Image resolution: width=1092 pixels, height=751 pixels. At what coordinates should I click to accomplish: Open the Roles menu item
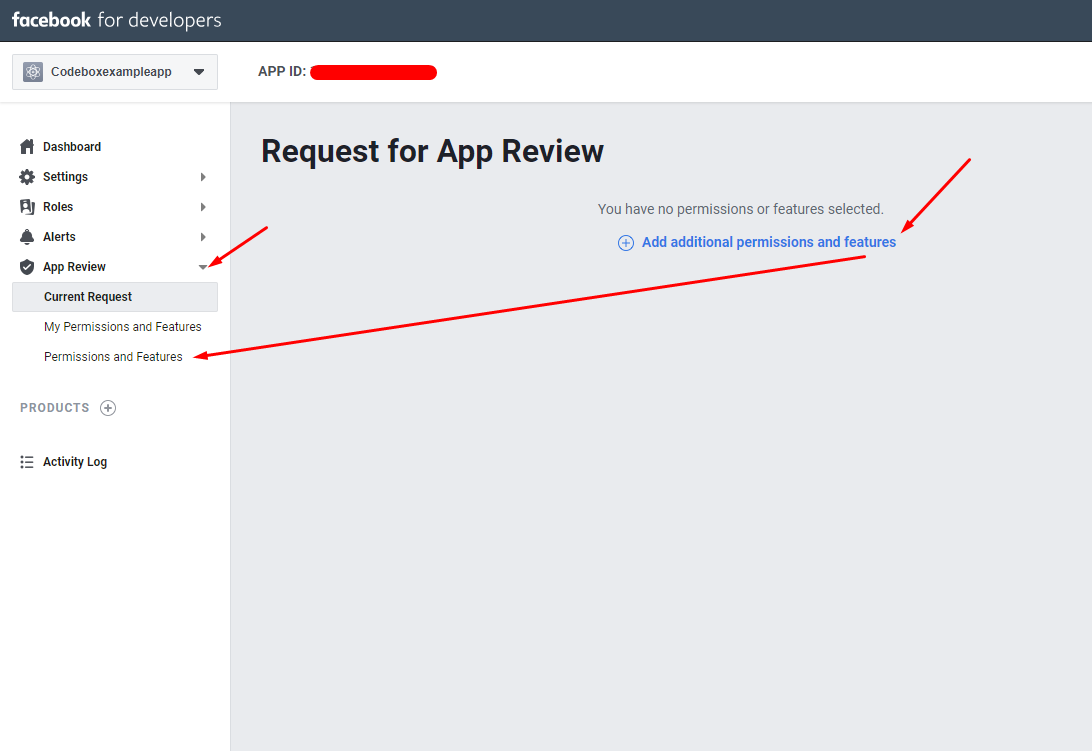pos(58,207)
